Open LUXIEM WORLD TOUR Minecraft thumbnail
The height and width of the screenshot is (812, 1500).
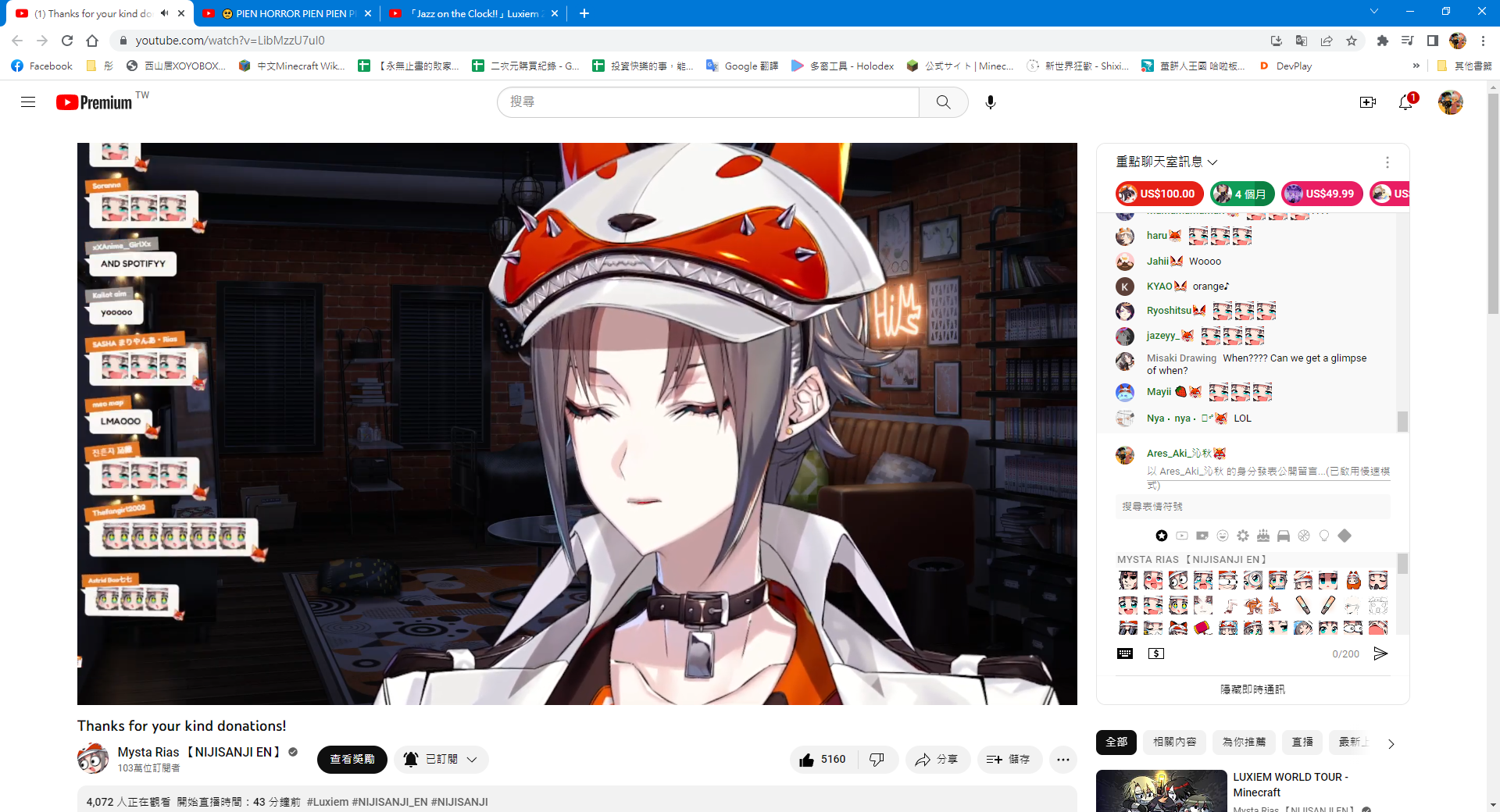(1161, 791)
